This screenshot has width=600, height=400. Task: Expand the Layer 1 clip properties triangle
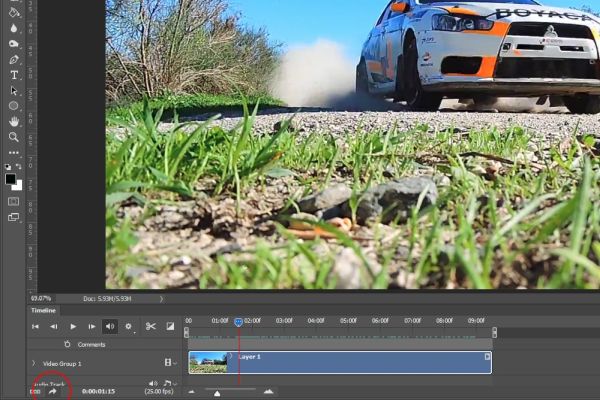click(230, 356)
